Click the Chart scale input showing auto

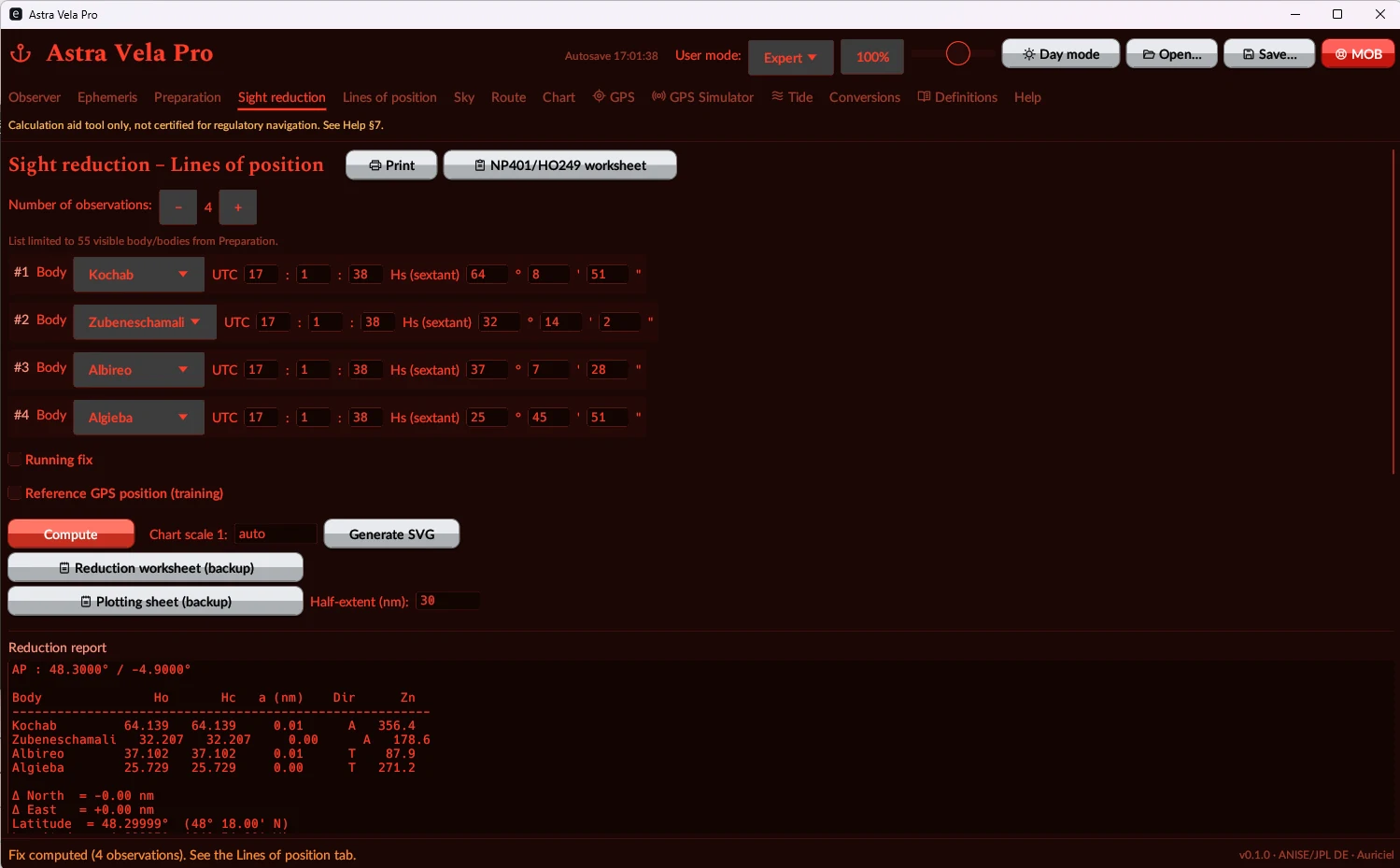click(275, 534)
